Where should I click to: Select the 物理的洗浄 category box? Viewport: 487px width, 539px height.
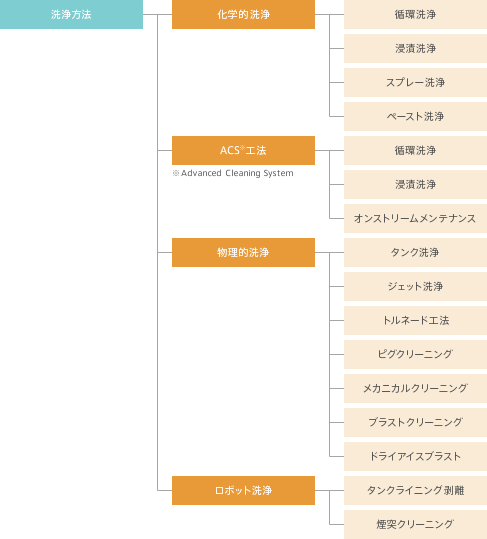243,252
